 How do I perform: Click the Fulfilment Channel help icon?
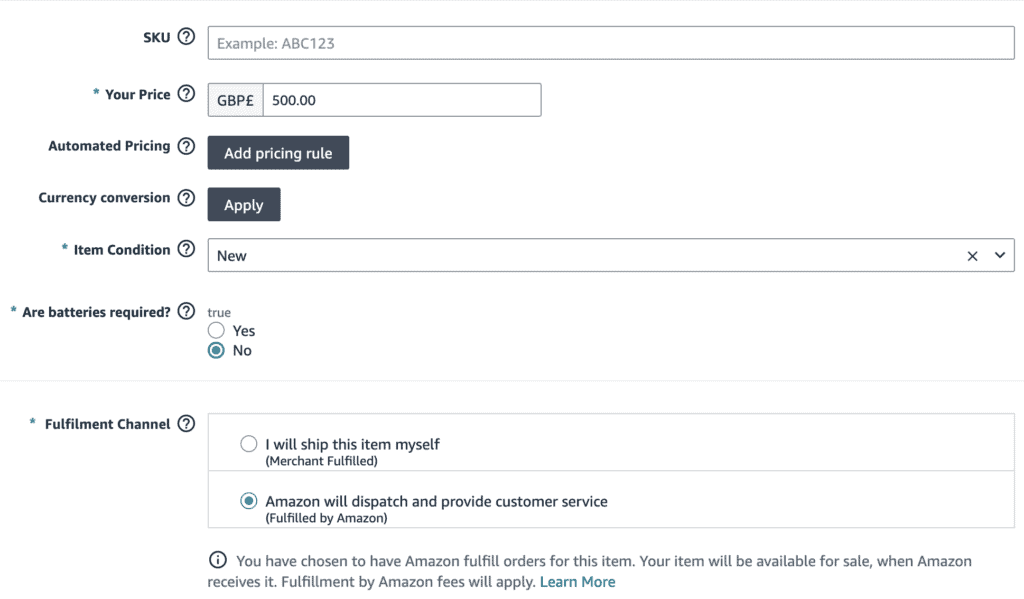[x=186, y=424]
